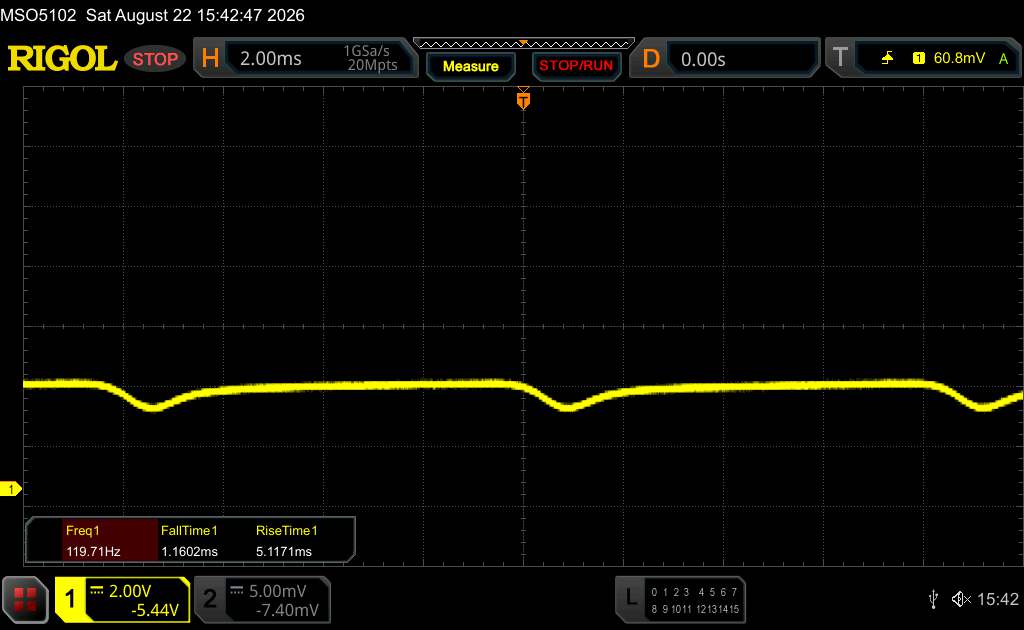Click the RIGOL logo

point(62,59)
